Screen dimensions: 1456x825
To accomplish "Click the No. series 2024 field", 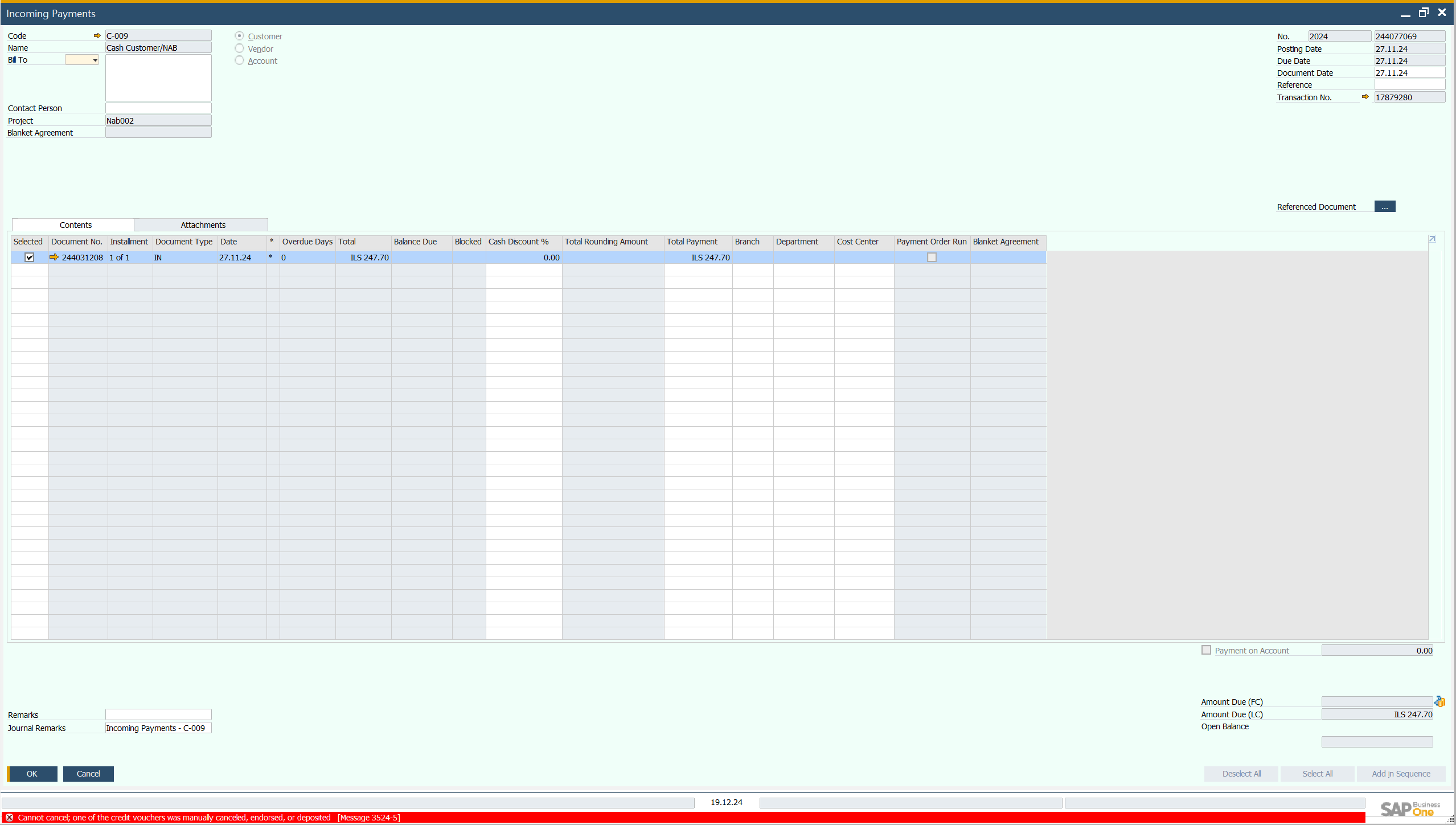I will (1339, 36).
